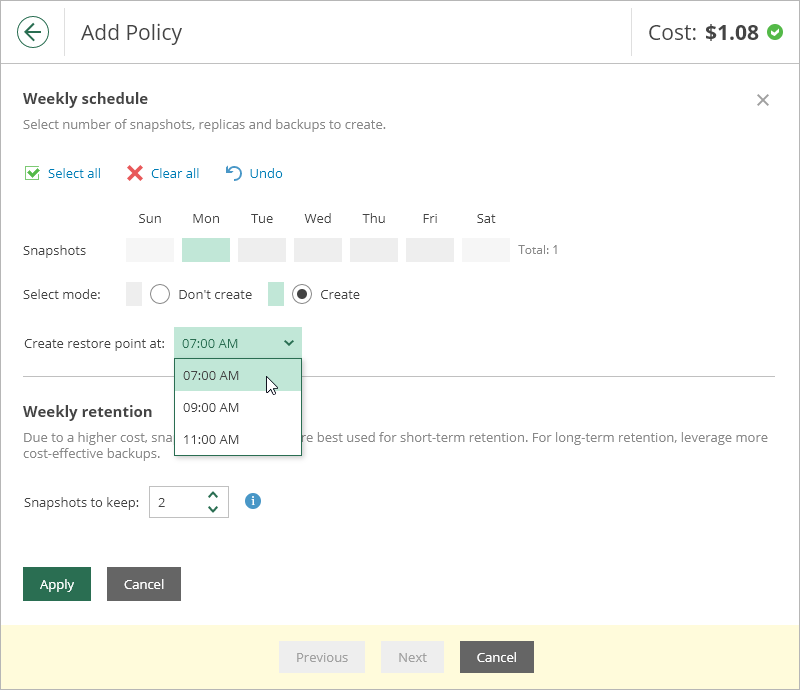Collapse the restore point time dropdown
The height and width of the screenshot is (690, 800).
click(238, 343)
